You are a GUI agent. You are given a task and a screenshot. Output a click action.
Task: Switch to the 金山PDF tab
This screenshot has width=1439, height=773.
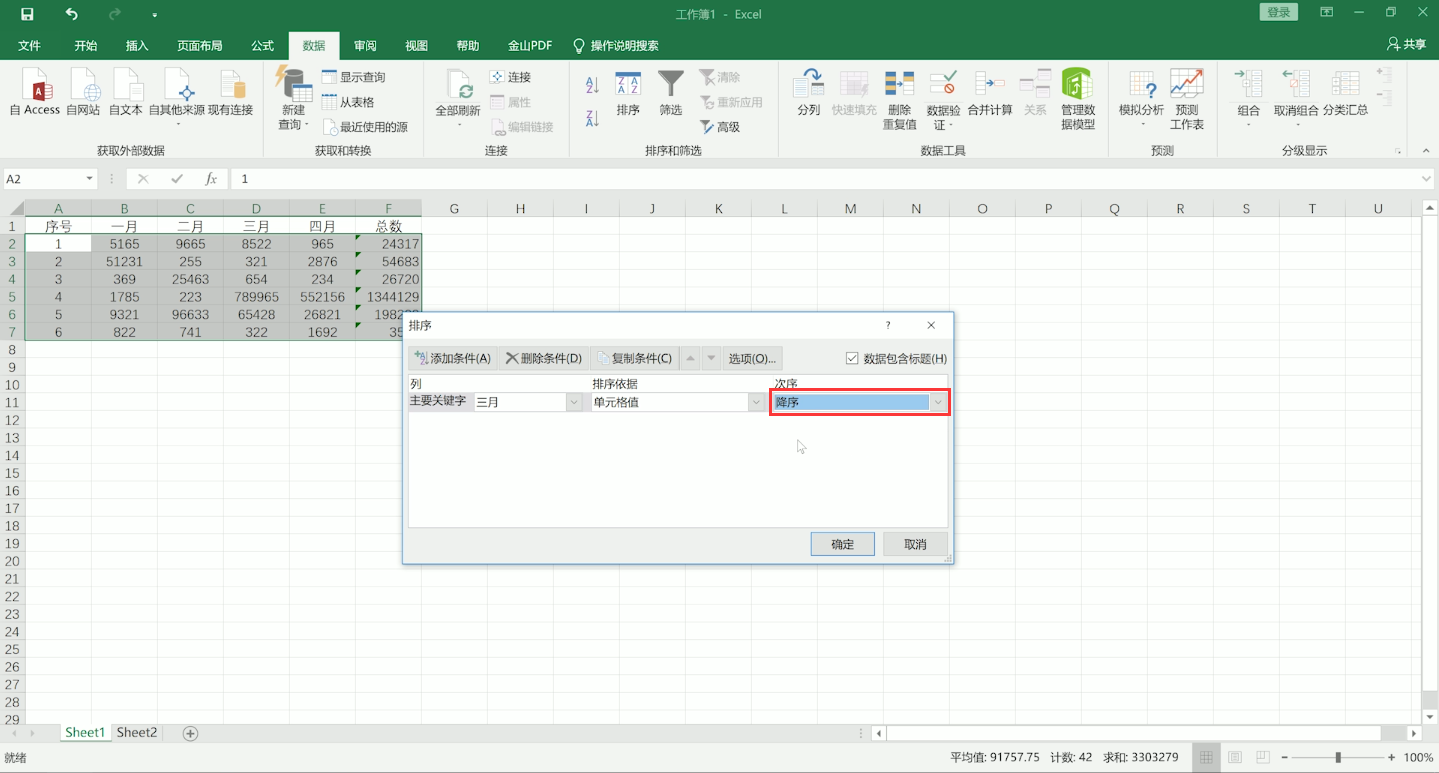(530, 46)
